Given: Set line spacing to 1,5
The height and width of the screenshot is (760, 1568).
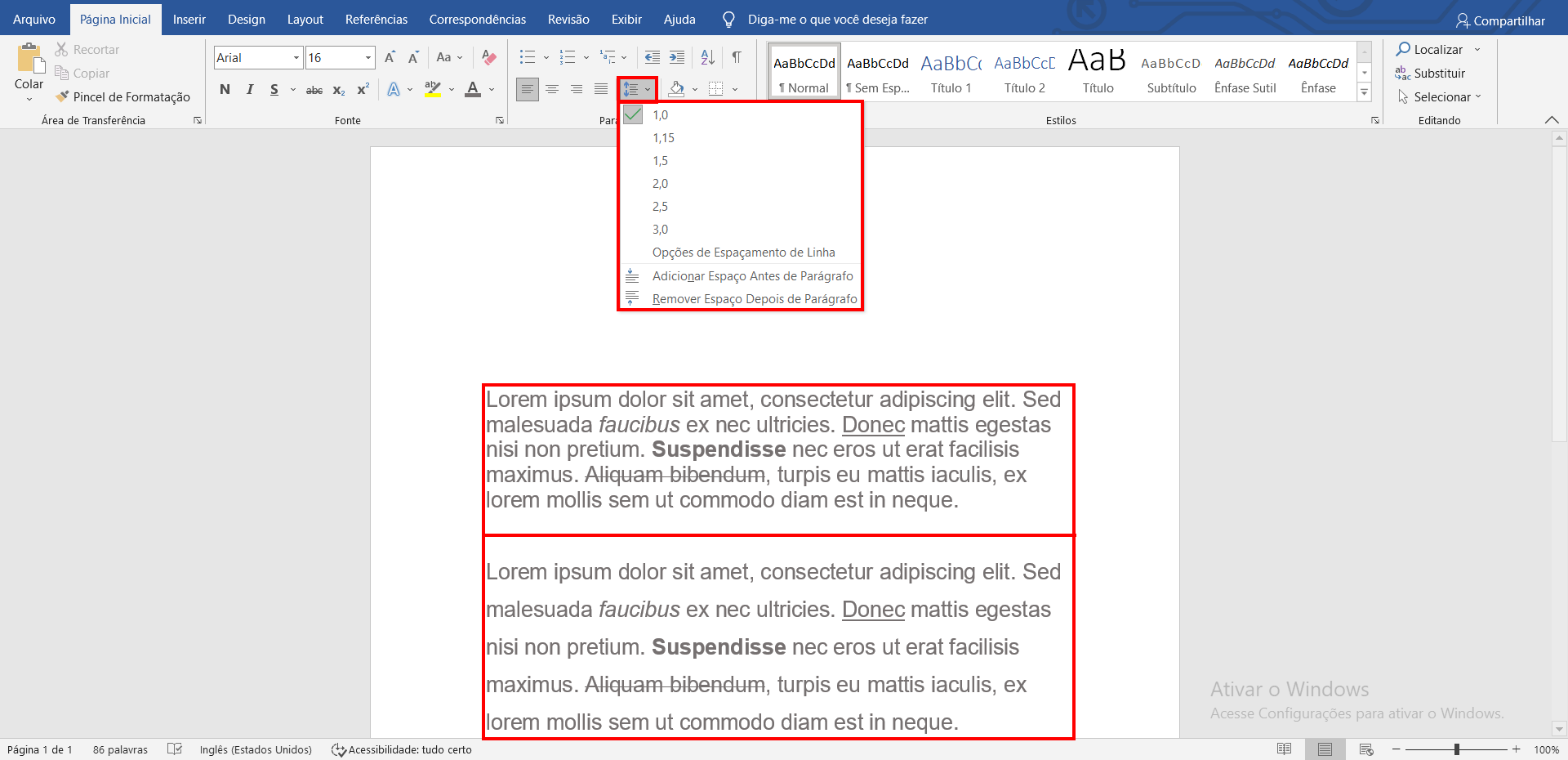Looking at the screenshot, I should 661,160.
